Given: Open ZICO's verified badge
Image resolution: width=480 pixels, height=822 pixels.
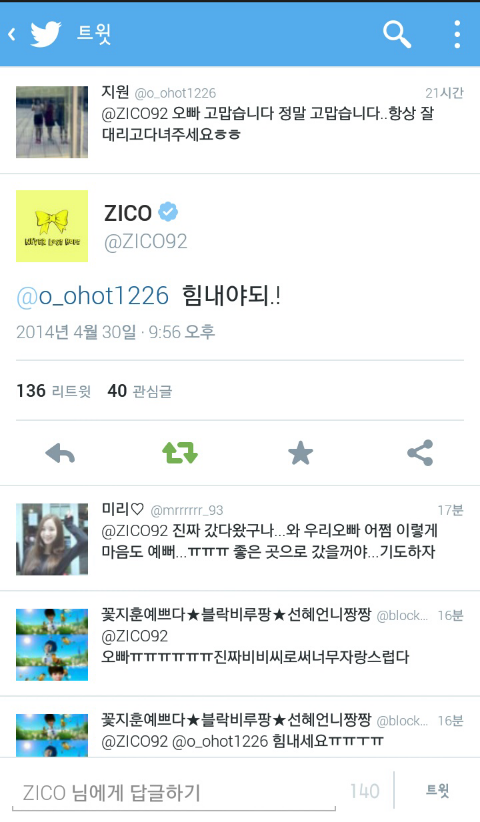Looking at the screenshot, I should coord(168,212).
